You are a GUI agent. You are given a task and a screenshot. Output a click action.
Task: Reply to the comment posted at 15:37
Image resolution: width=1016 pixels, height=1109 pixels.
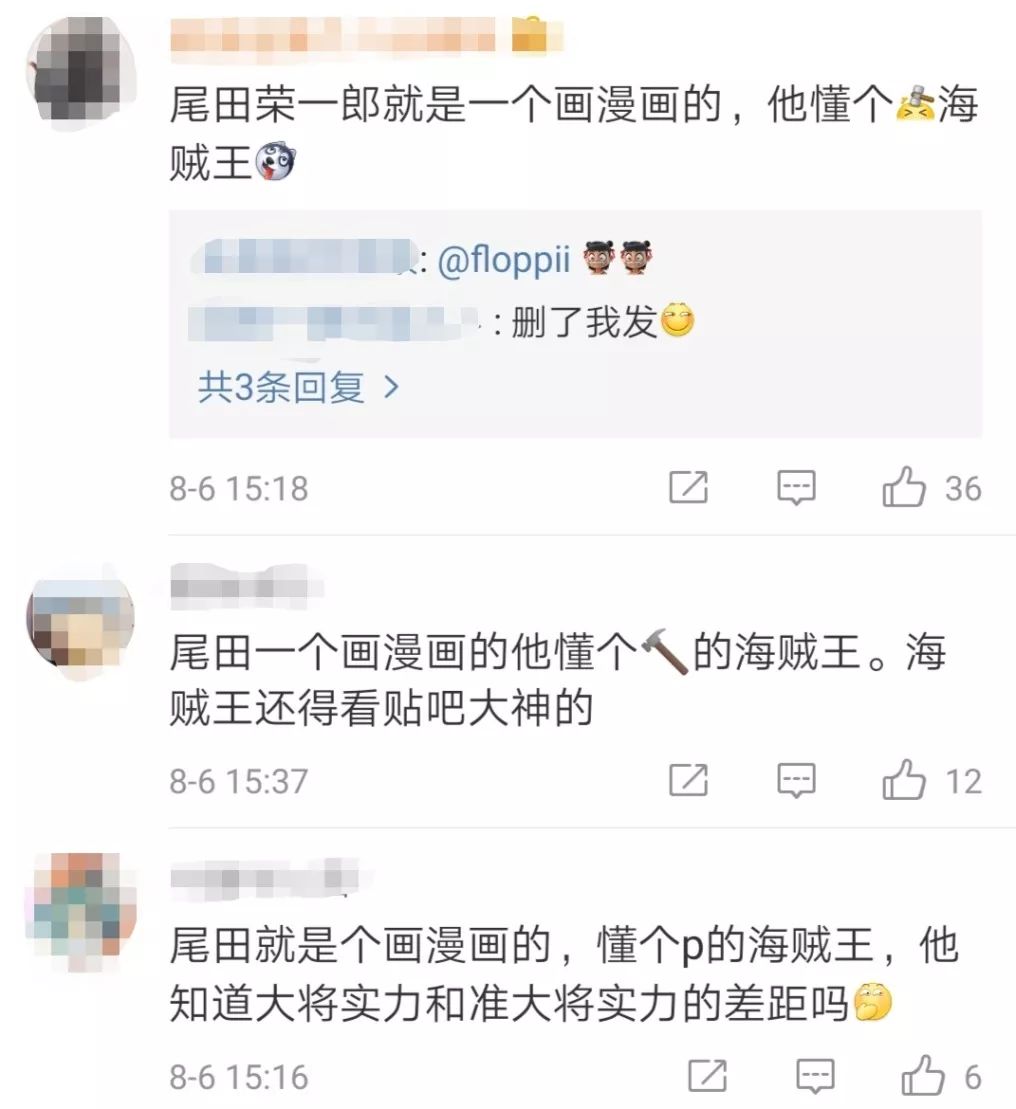796,781
